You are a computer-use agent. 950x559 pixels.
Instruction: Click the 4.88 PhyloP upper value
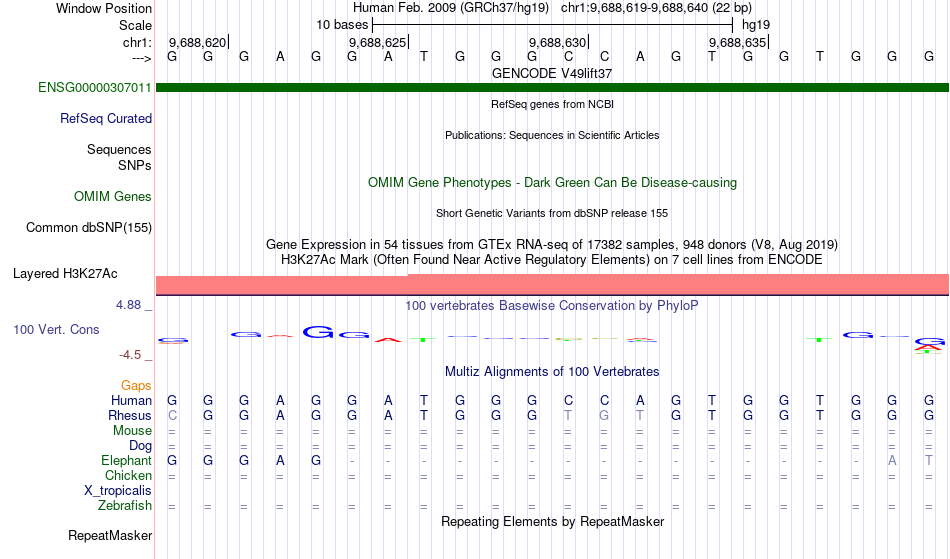tap(128, 305)
